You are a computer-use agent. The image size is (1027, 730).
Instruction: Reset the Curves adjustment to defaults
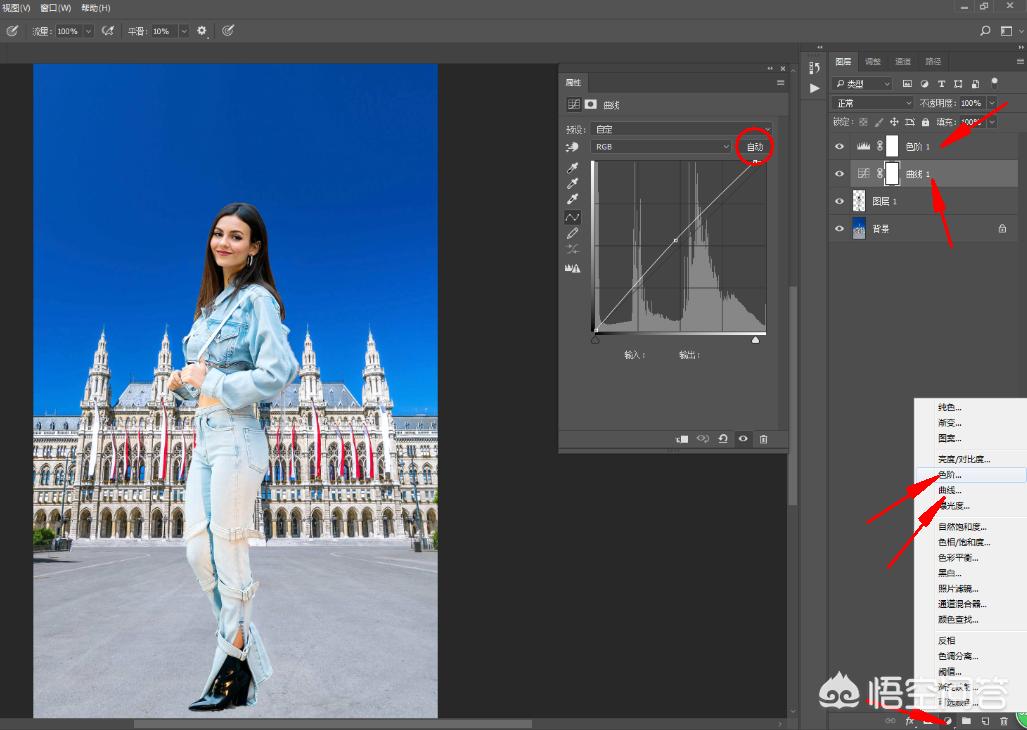tap(722, 439)
